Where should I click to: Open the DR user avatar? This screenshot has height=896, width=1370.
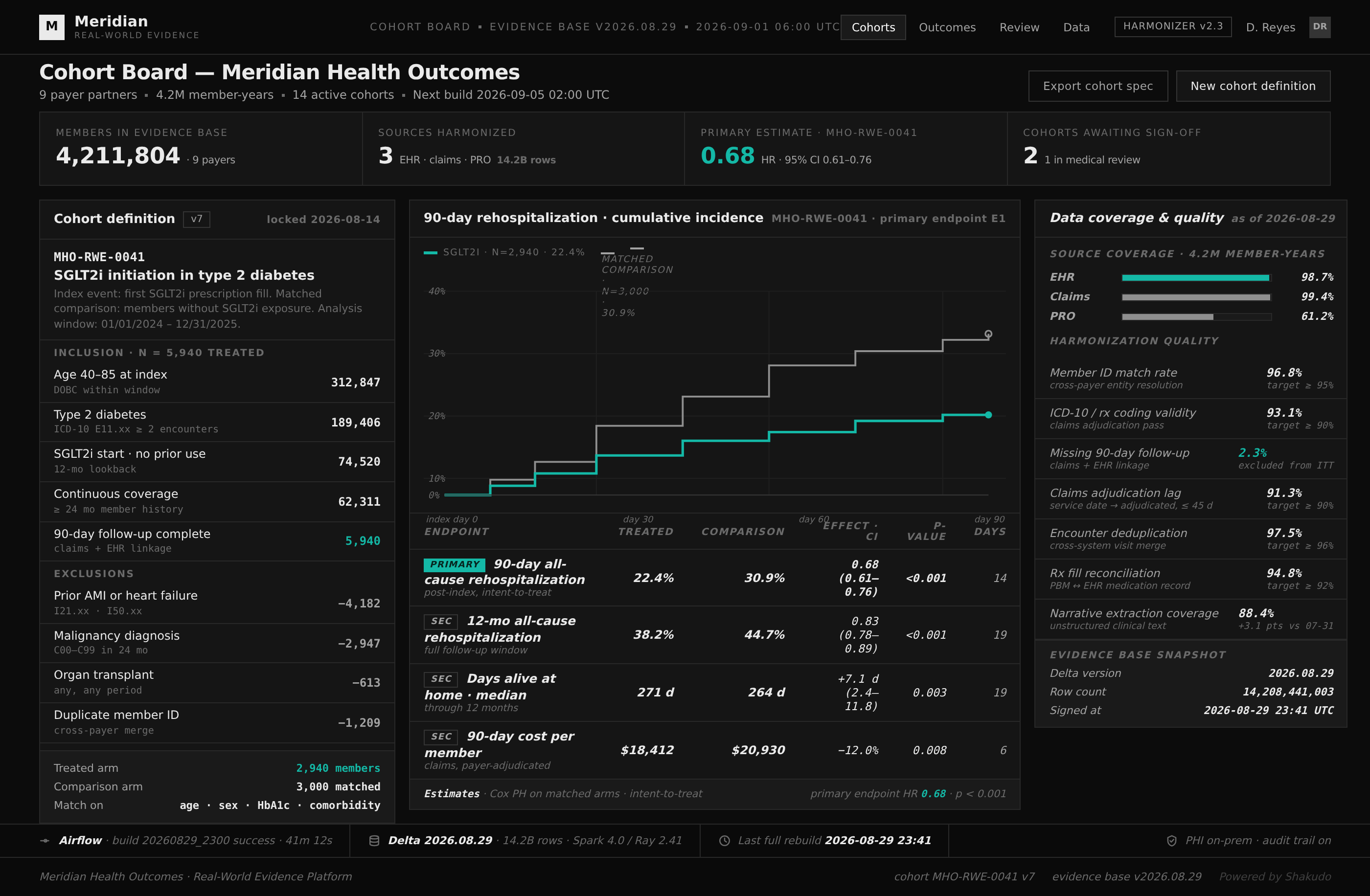1319,26
